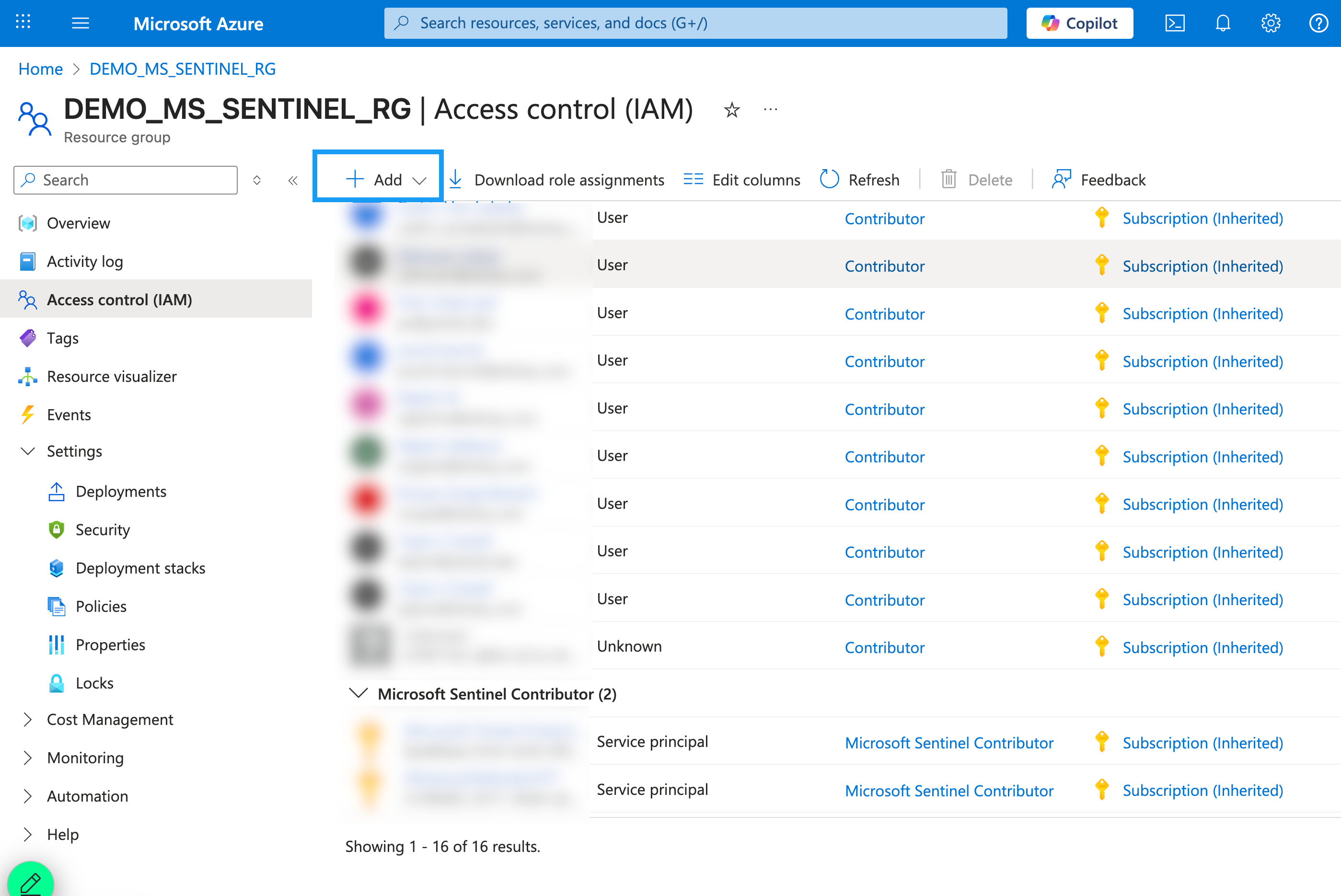Viewport: 1341px width, 896px height.
Task: Open Policies under Settings
Action: [101, 606]
